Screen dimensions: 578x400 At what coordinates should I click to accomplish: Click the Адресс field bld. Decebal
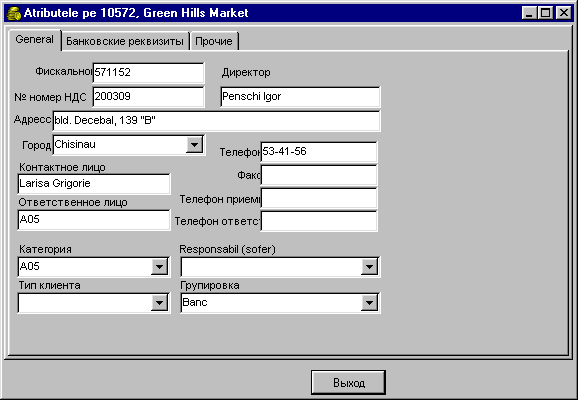[216, 121]
